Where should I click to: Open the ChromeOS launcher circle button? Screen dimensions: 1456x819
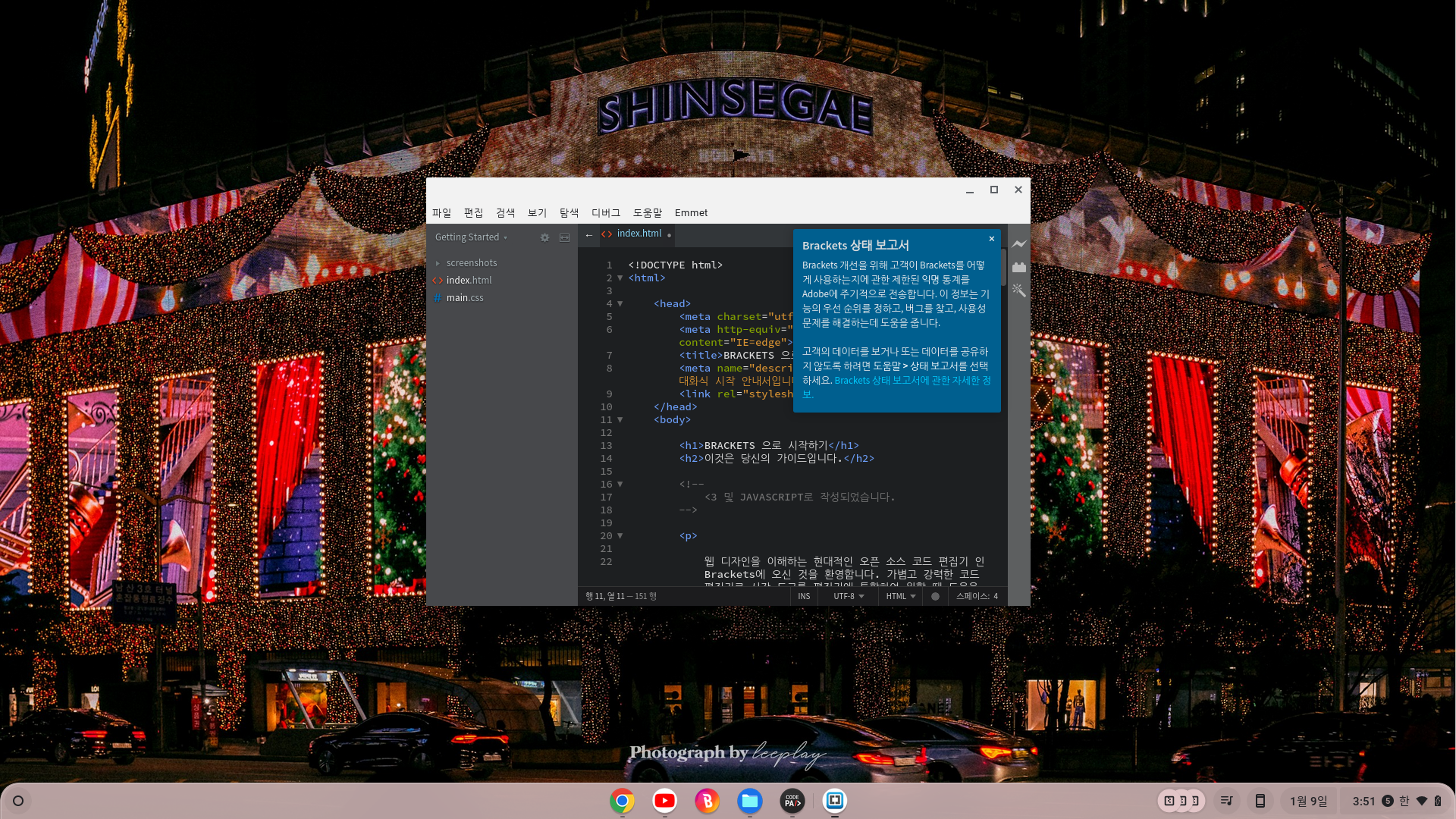pos(18,801)
